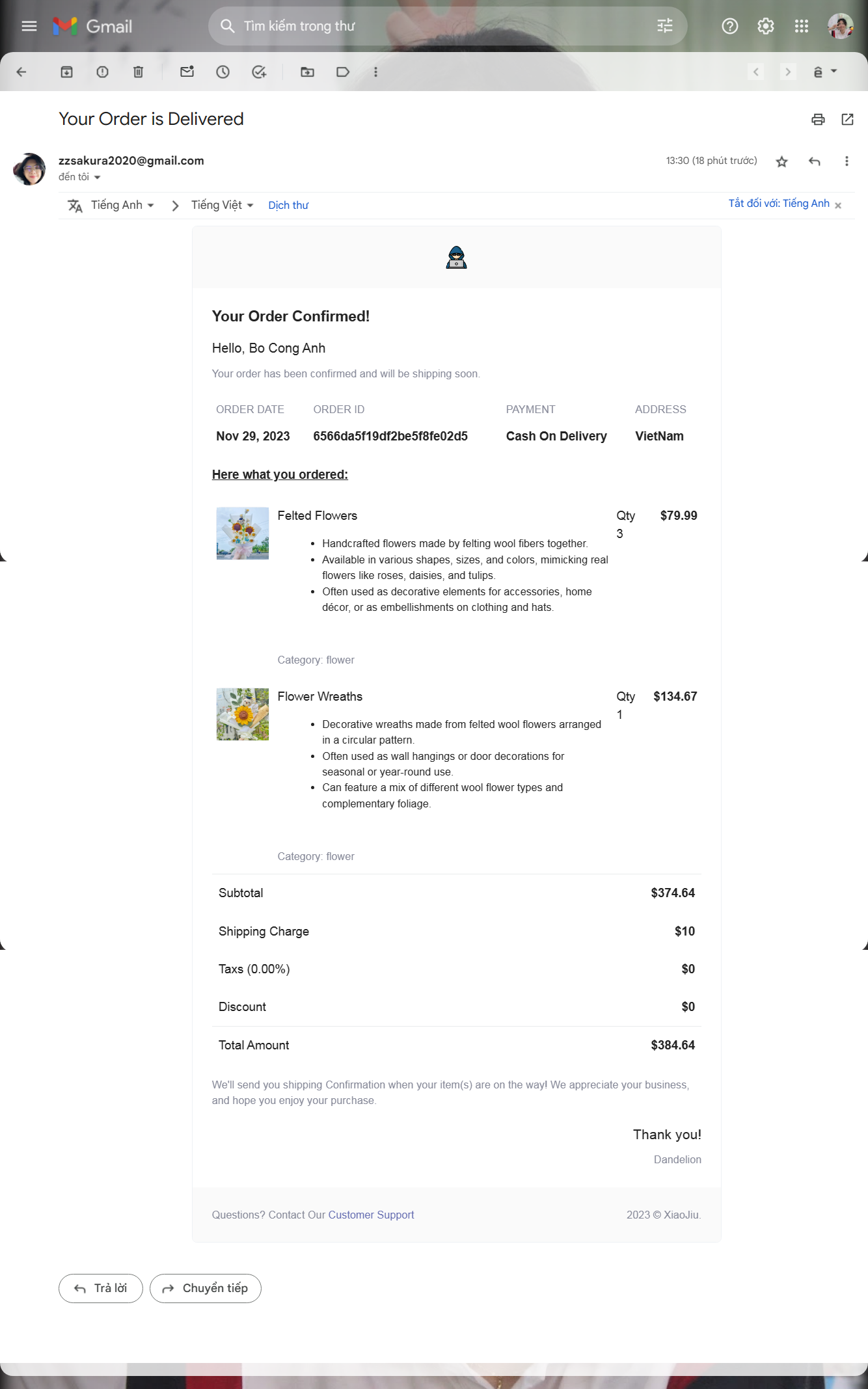Archive this email
The height and width of the screenshot is (1389, 868).
coord(66,72)
